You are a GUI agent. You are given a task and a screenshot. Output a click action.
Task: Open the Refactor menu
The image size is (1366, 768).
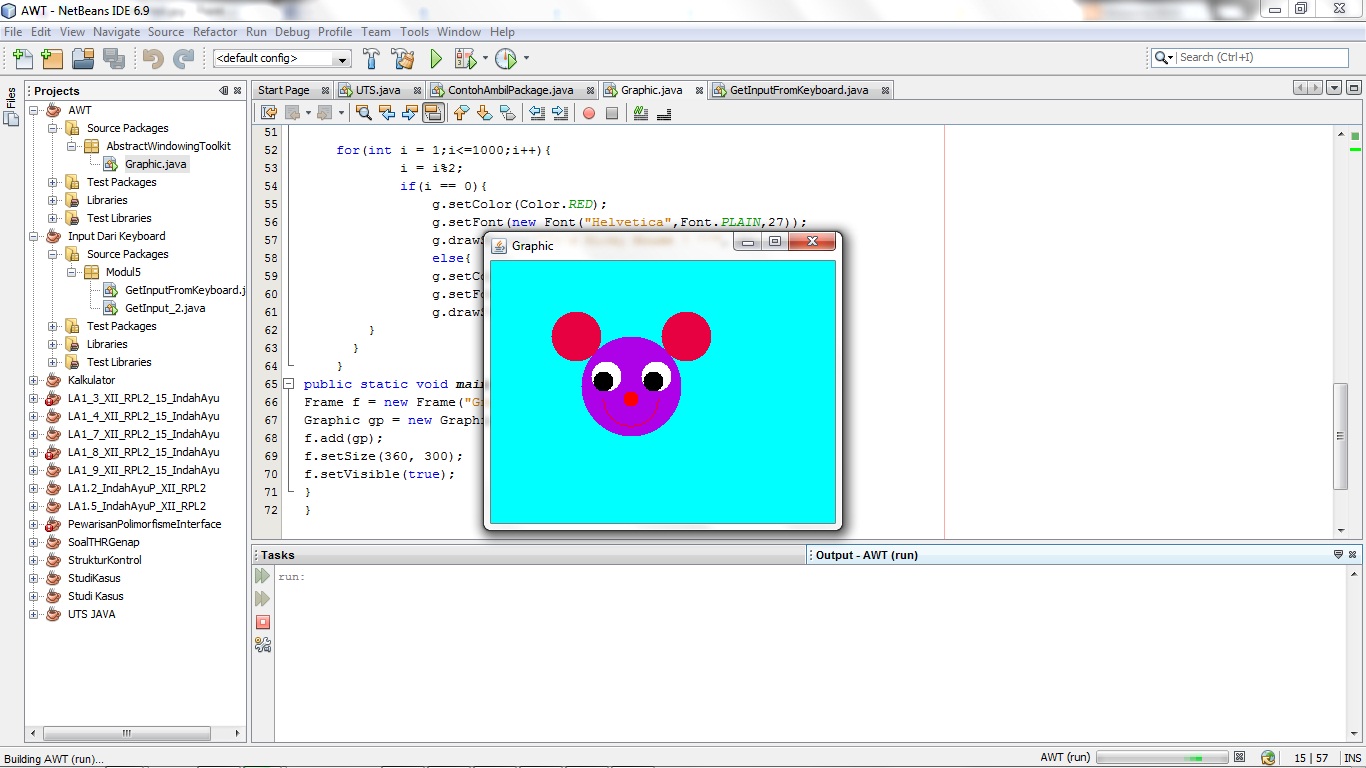pyautogui.click(x=215, y=31)
